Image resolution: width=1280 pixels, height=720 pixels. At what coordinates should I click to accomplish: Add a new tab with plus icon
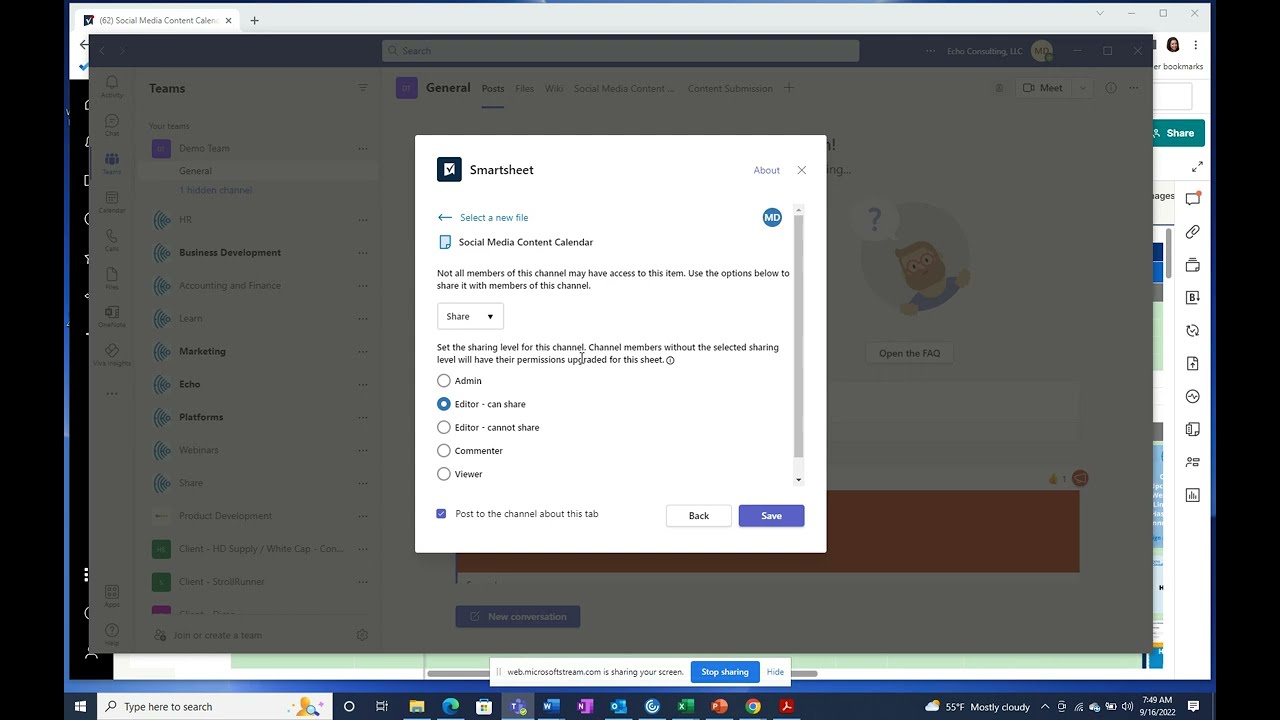788,88
